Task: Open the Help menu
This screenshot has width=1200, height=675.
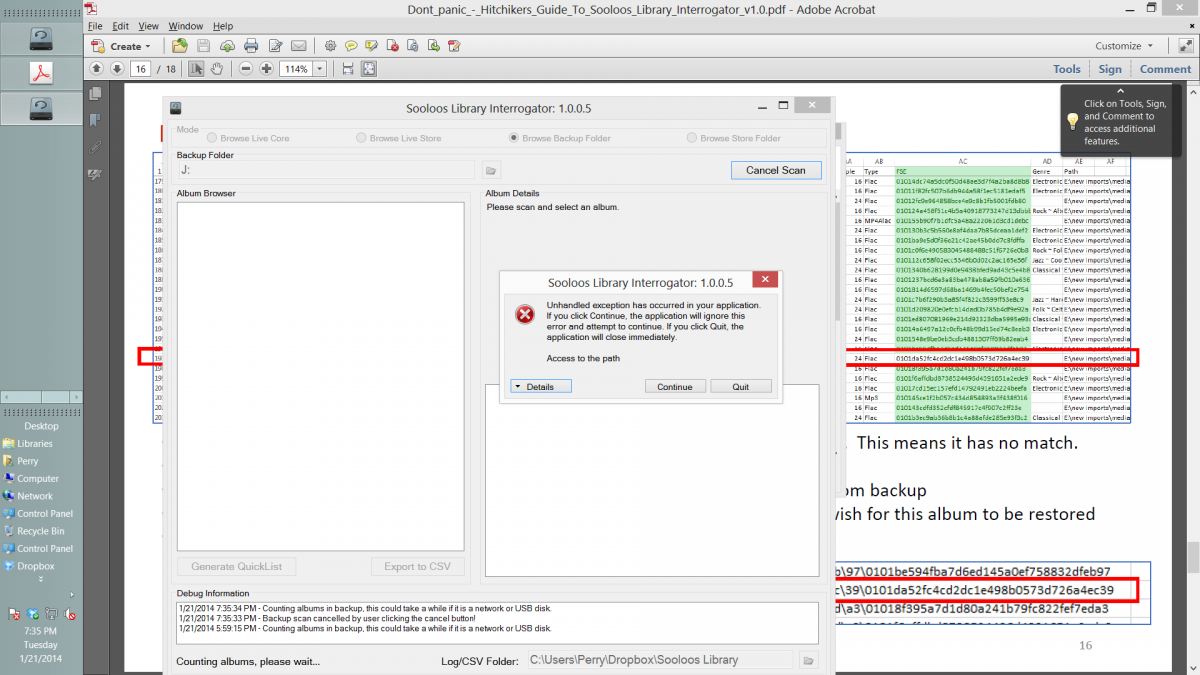Action: [x=223, y=26]
